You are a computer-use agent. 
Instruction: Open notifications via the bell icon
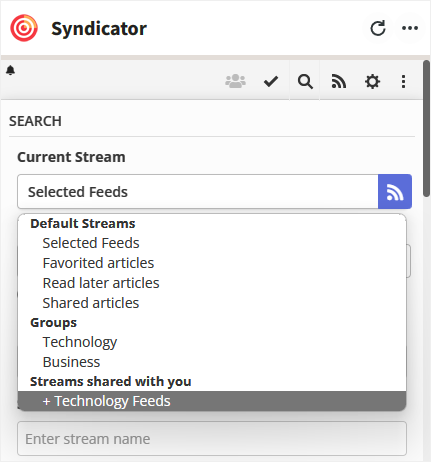point(11,70)
